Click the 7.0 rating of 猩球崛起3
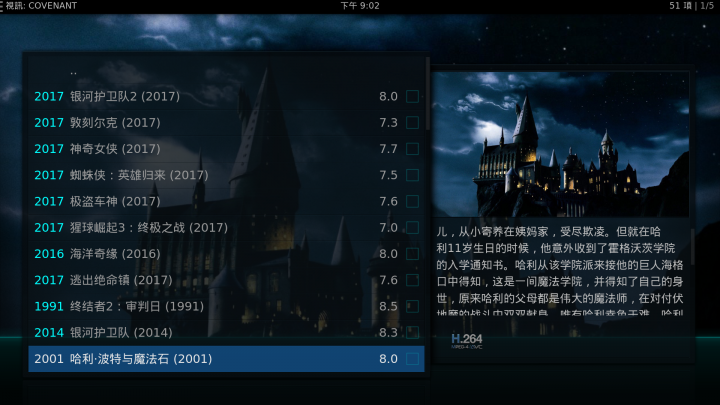Screen dimensions: 720x405 coord(388,227)
